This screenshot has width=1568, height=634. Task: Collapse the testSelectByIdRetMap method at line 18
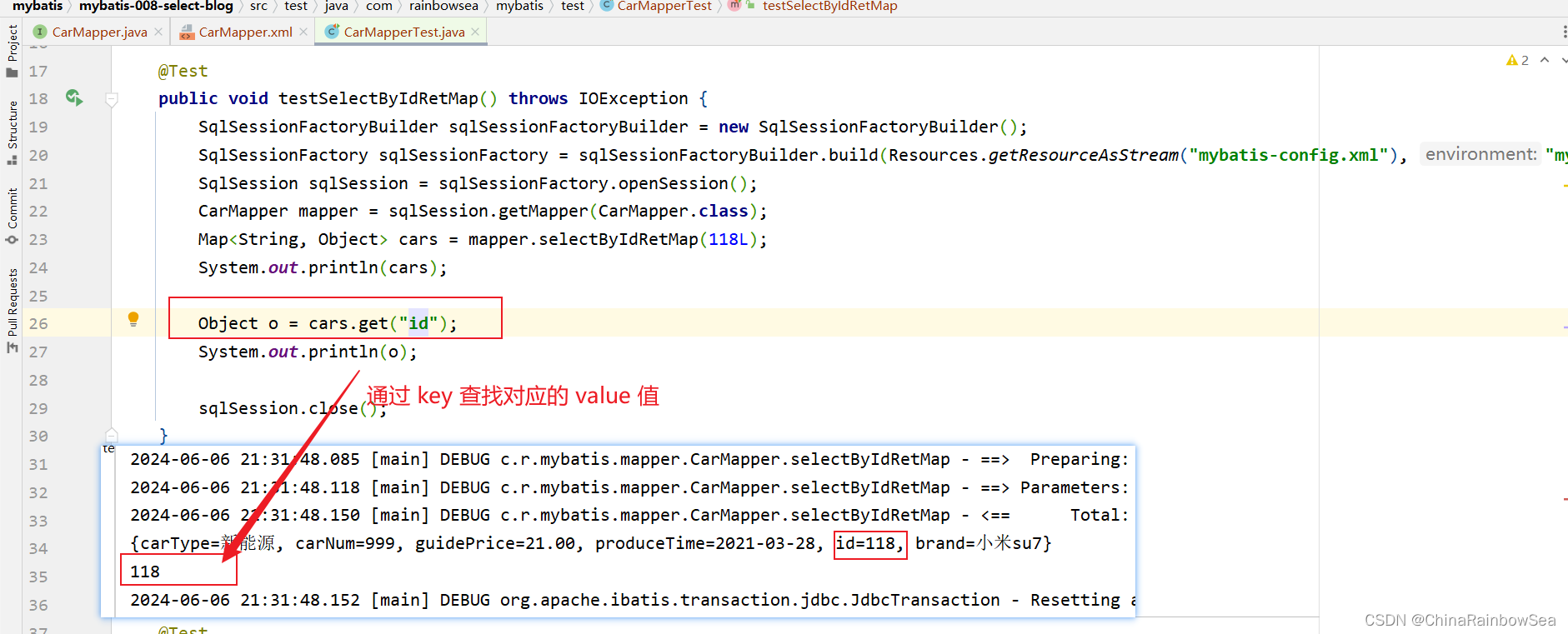[x=112, y=99]
